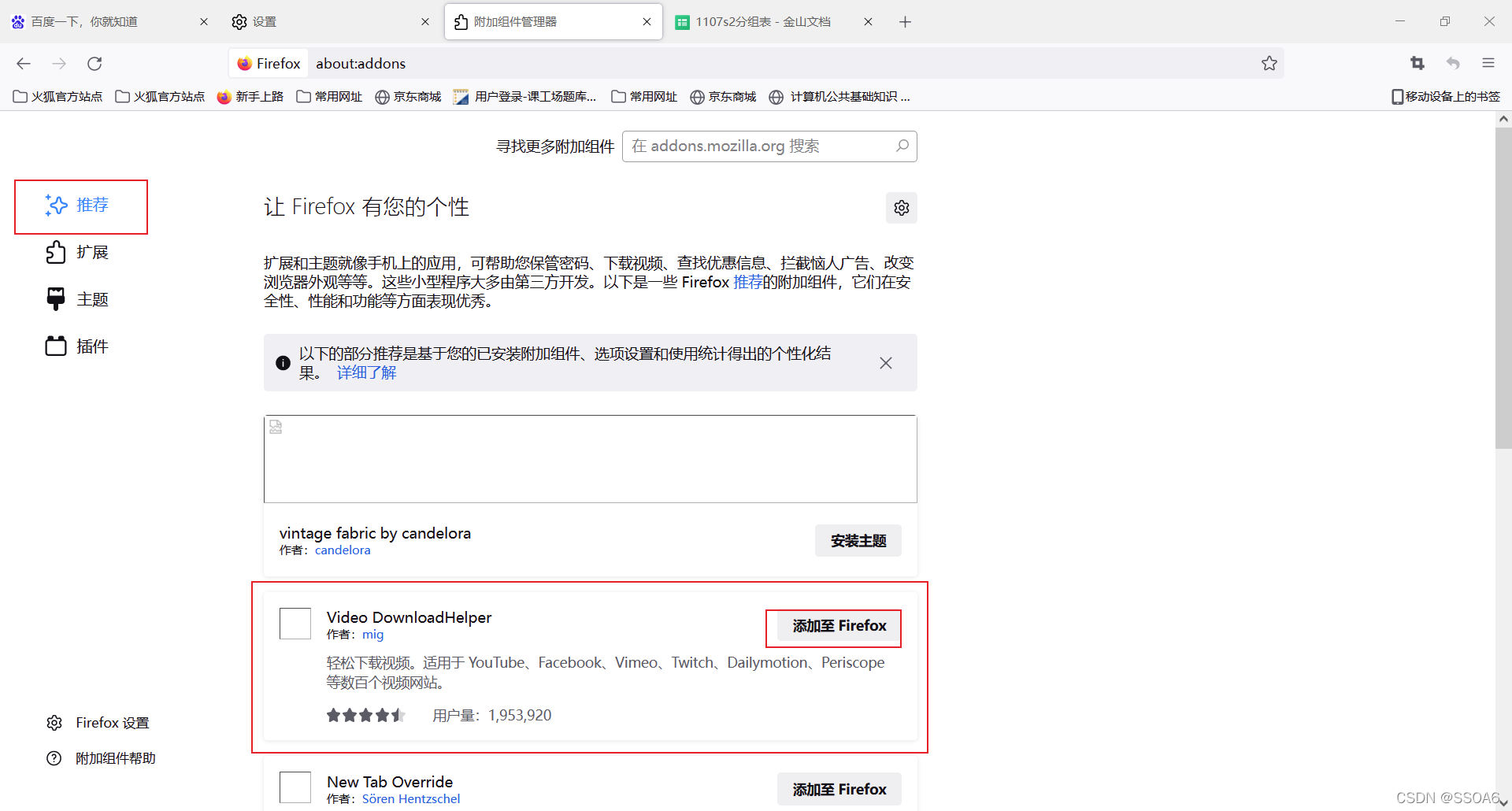Open the first 常用网址 bookmark folder
Image resolution: width=1512 pixels, height=811 pixels.
(x=329, y=97)
